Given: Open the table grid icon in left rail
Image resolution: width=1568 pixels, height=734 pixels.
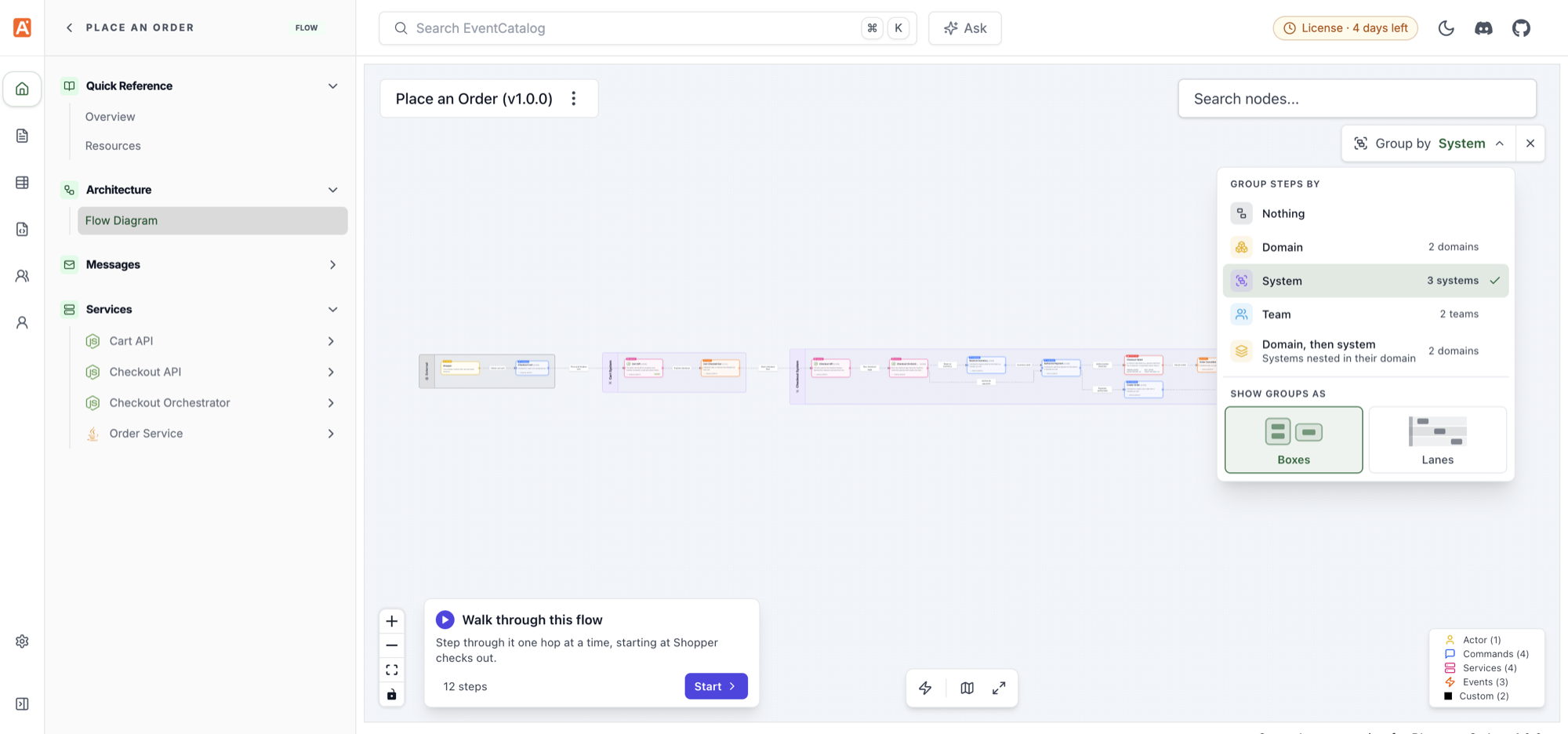Looking at the screenshot, I should (22, 183).
